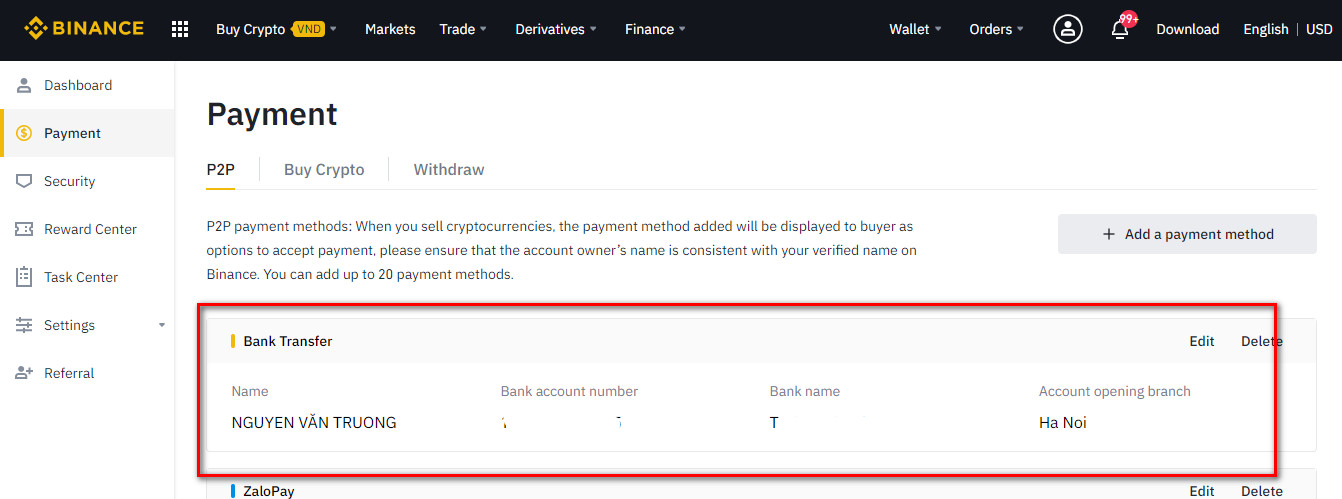The height and width of the screenshot is (499, 1342).
Task: Expand the Settings sidebar arrow
Action: point(162,325)
